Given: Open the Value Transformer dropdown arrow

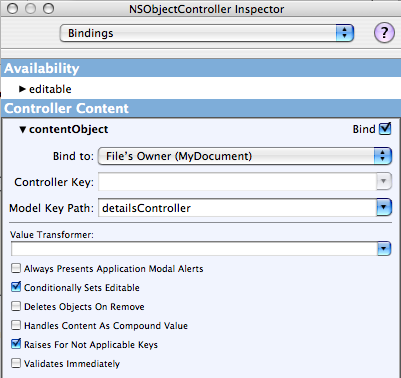Looking at the screenshot, I should pos(384,249).
